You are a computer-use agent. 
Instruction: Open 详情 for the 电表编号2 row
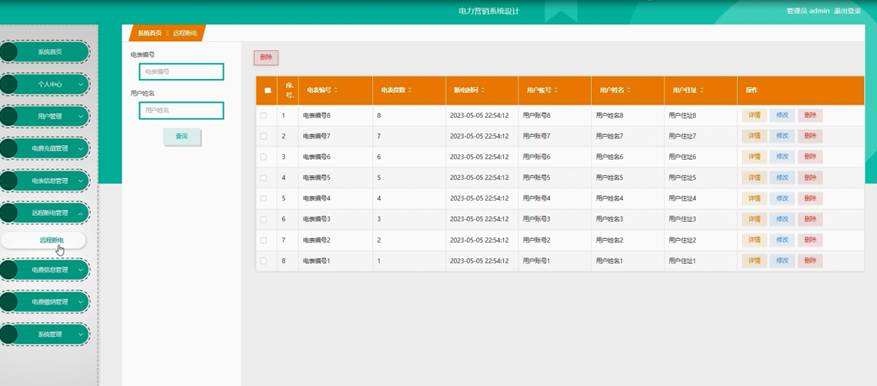coord(754,240)
